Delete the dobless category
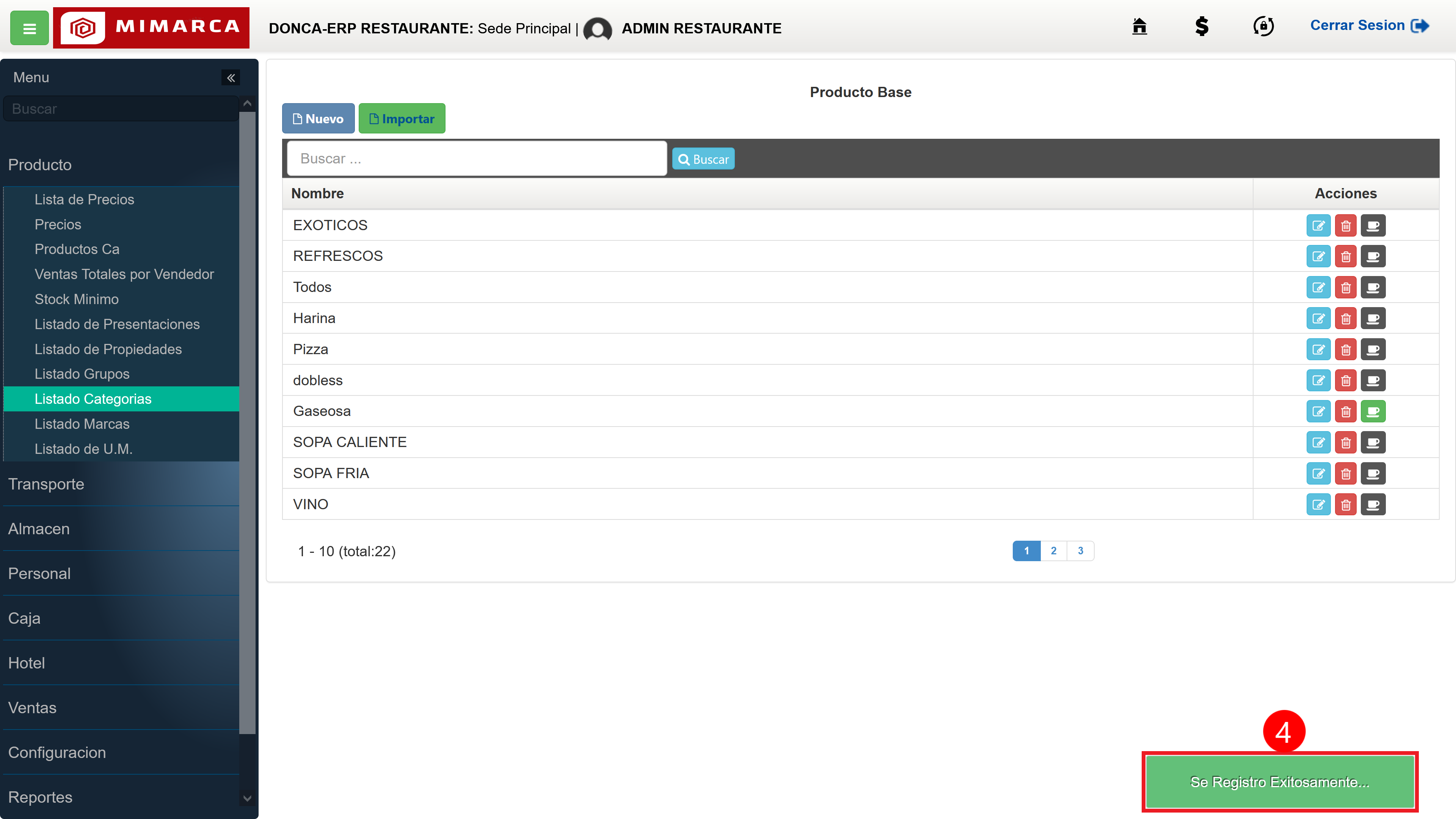 [x=1346, y=380]
